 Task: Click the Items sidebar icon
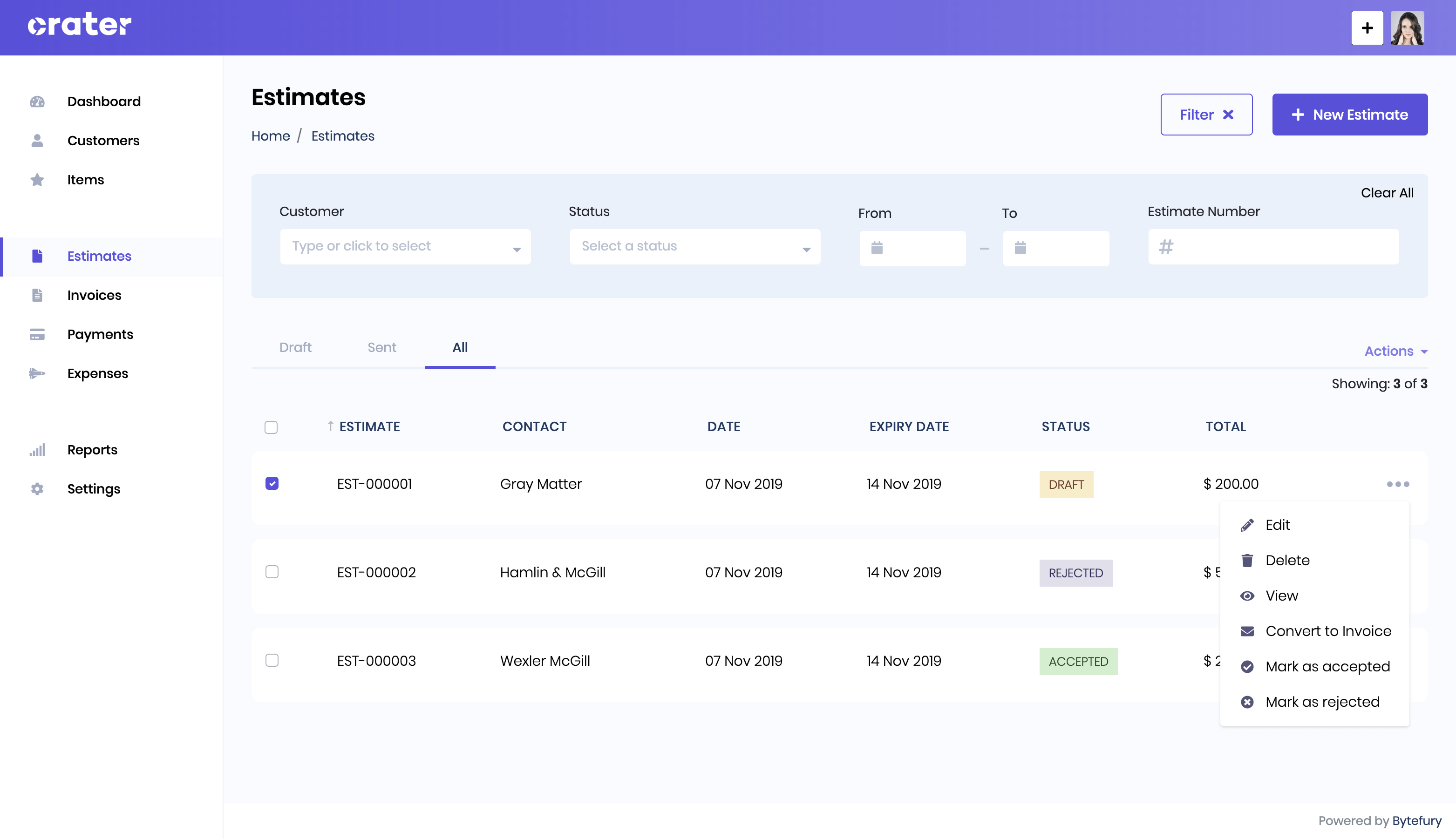35,179
